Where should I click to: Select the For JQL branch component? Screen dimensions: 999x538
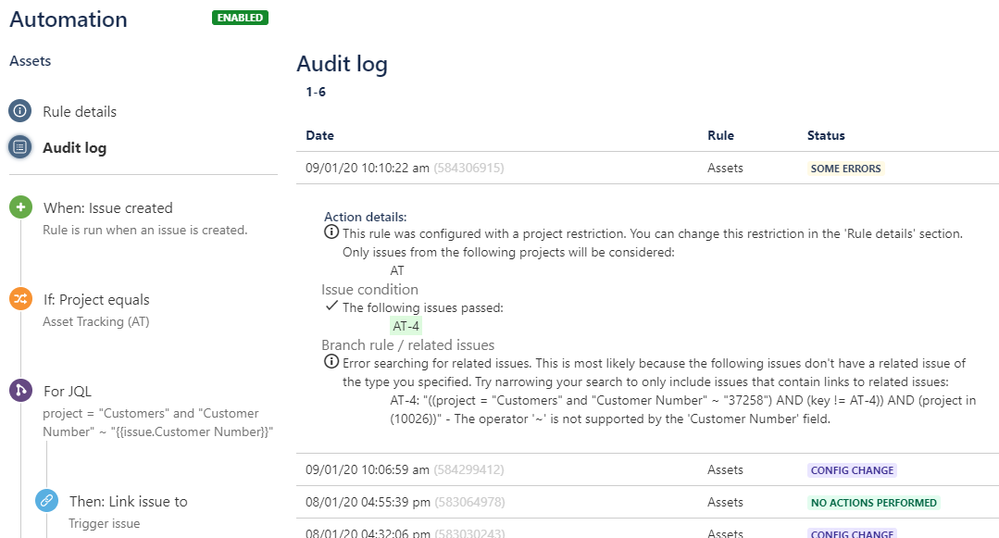coord(68,391)
